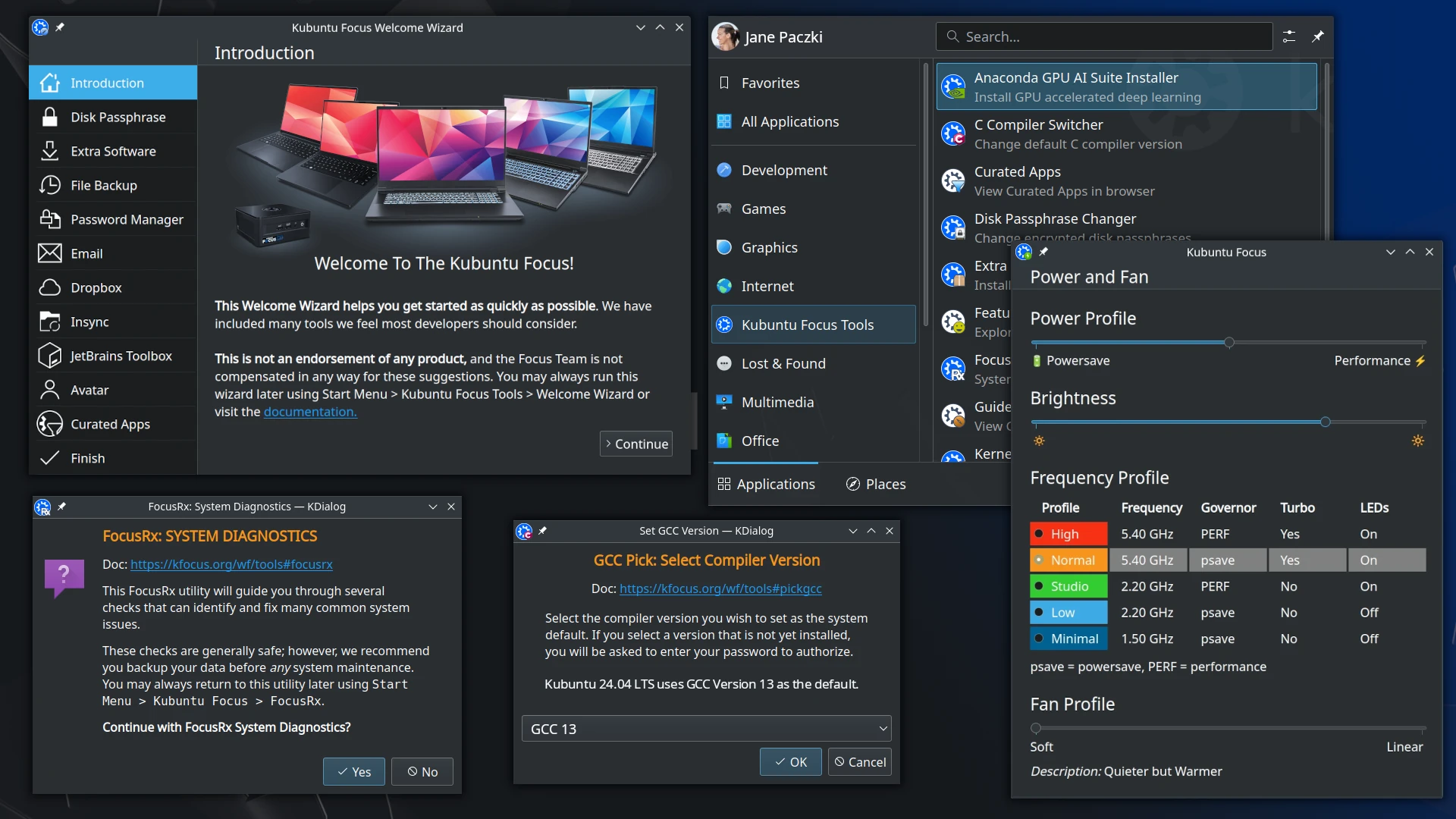Switch to the Places tab
The image size is (1456, 819).
coord(875,484)
